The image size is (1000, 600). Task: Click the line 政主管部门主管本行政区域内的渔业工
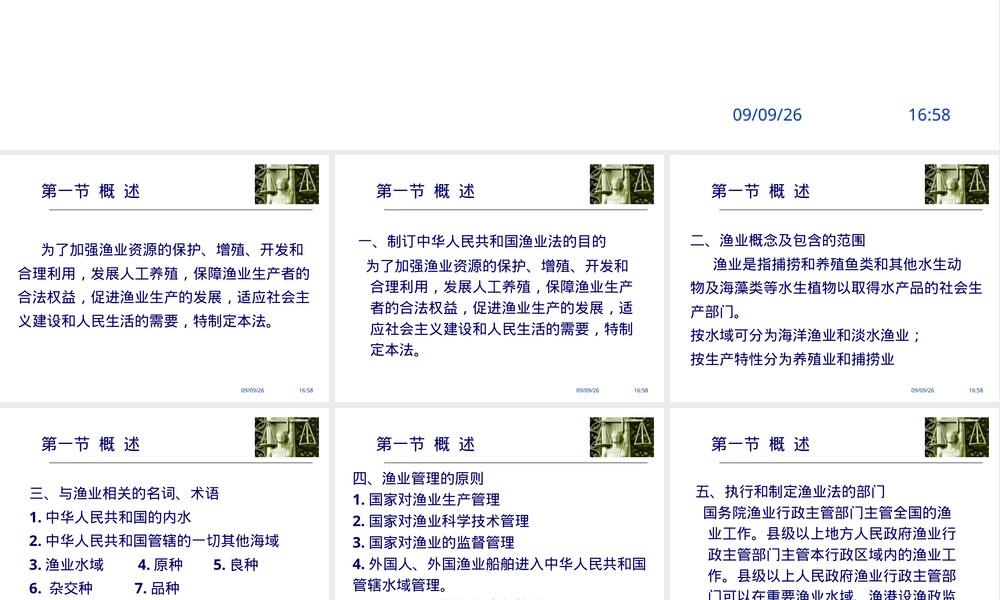832,555
